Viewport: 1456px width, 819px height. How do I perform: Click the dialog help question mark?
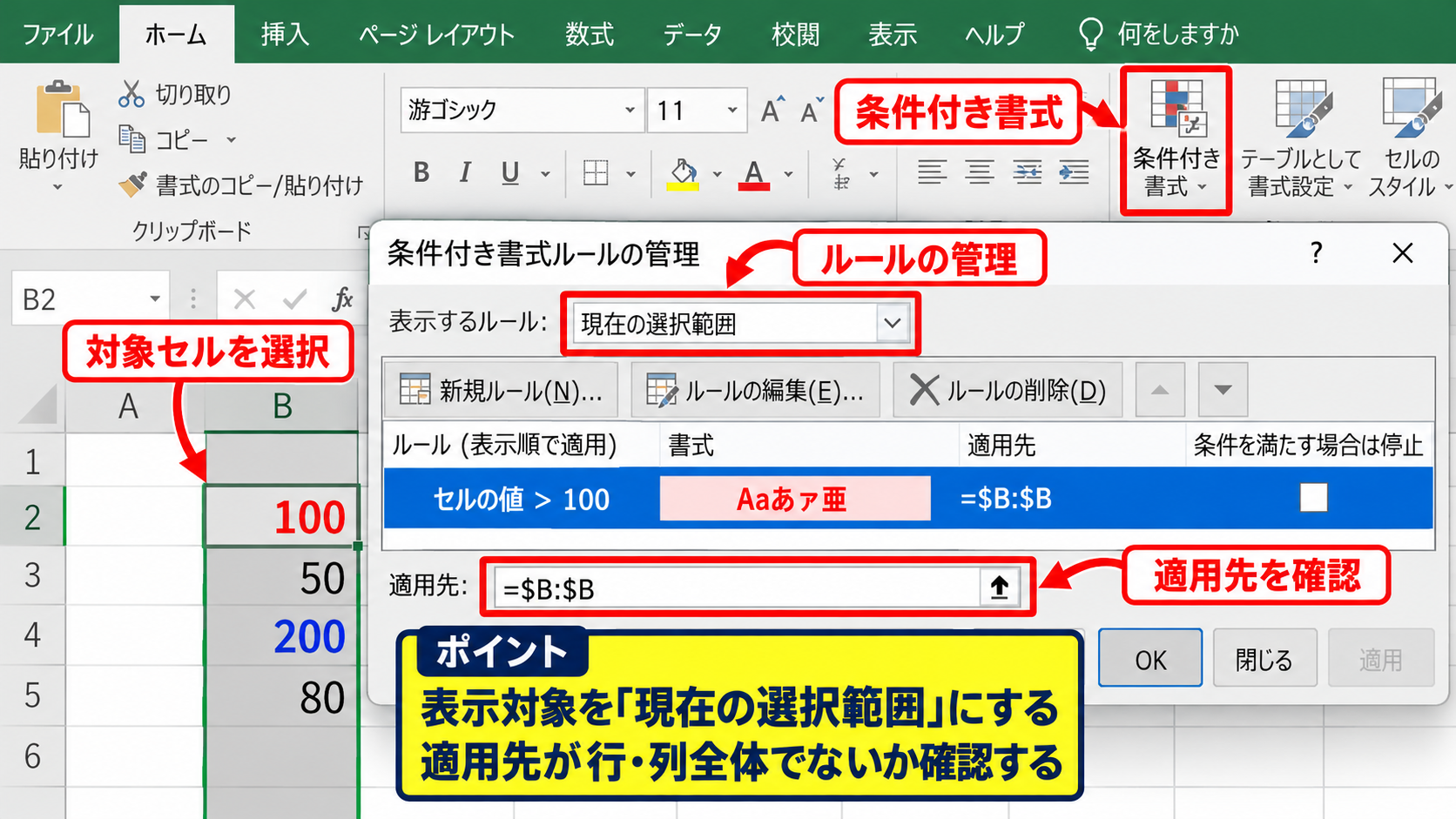tap(1316, 253)
